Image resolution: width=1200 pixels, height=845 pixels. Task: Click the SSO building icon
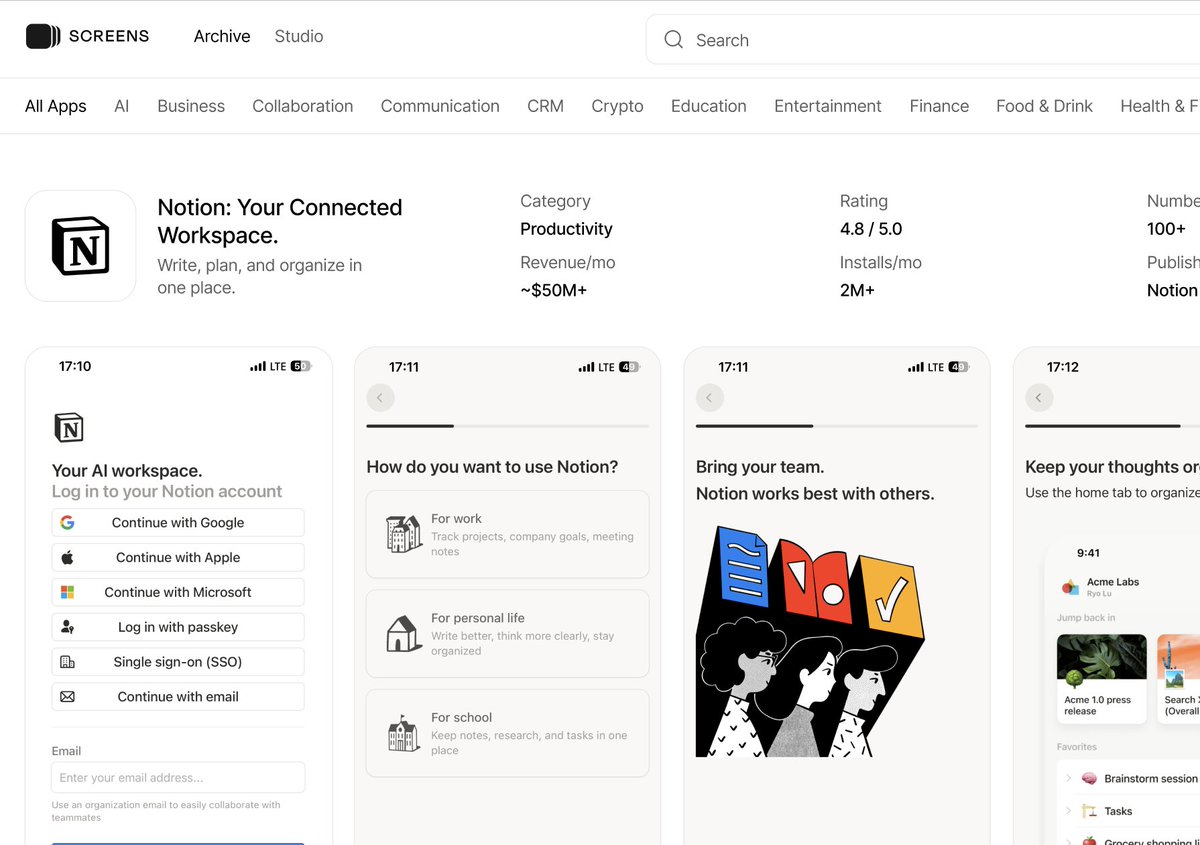(x=67, y=662)
